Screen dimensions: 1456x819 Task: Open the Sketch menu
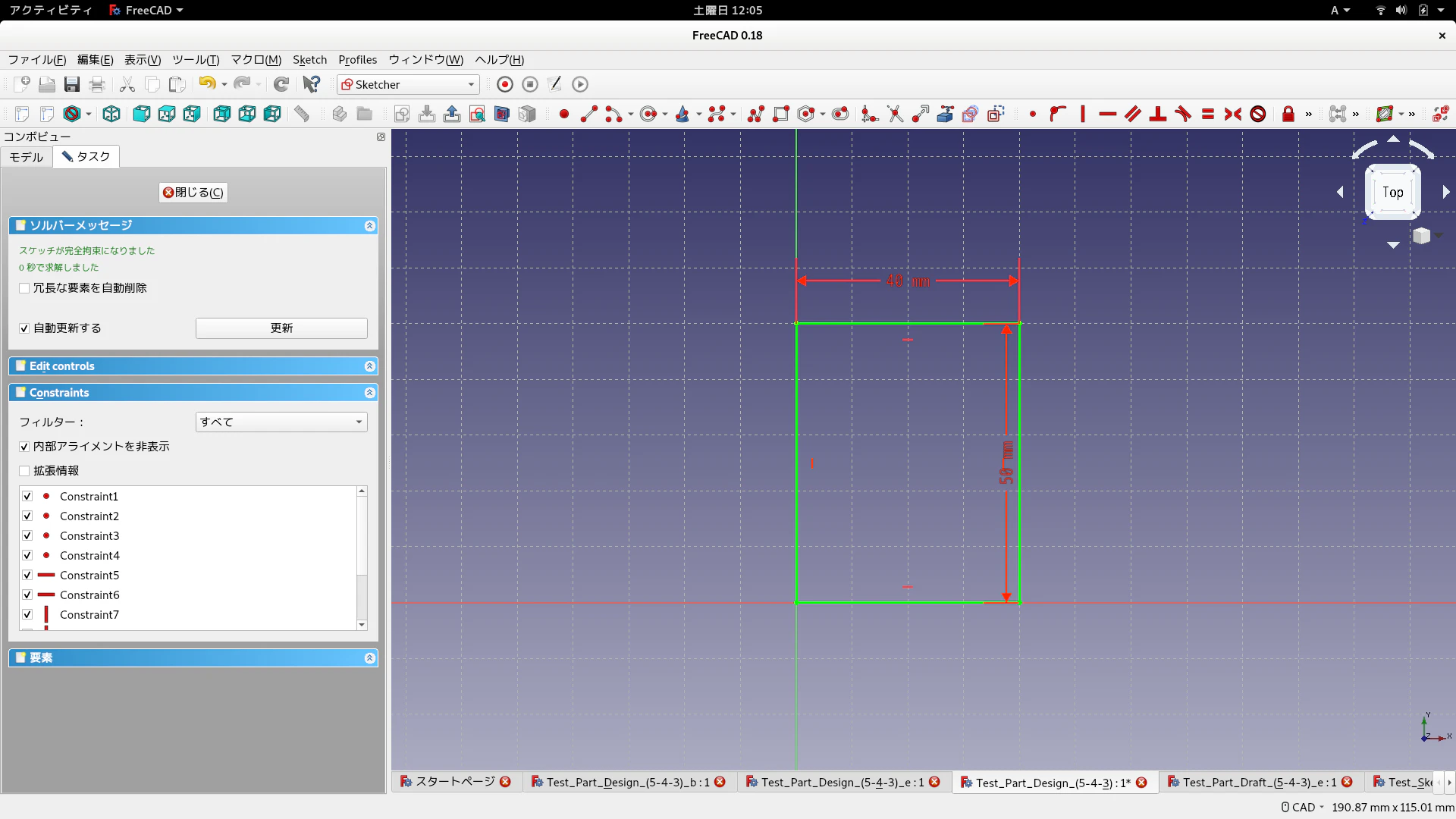(x=309, y=60)
